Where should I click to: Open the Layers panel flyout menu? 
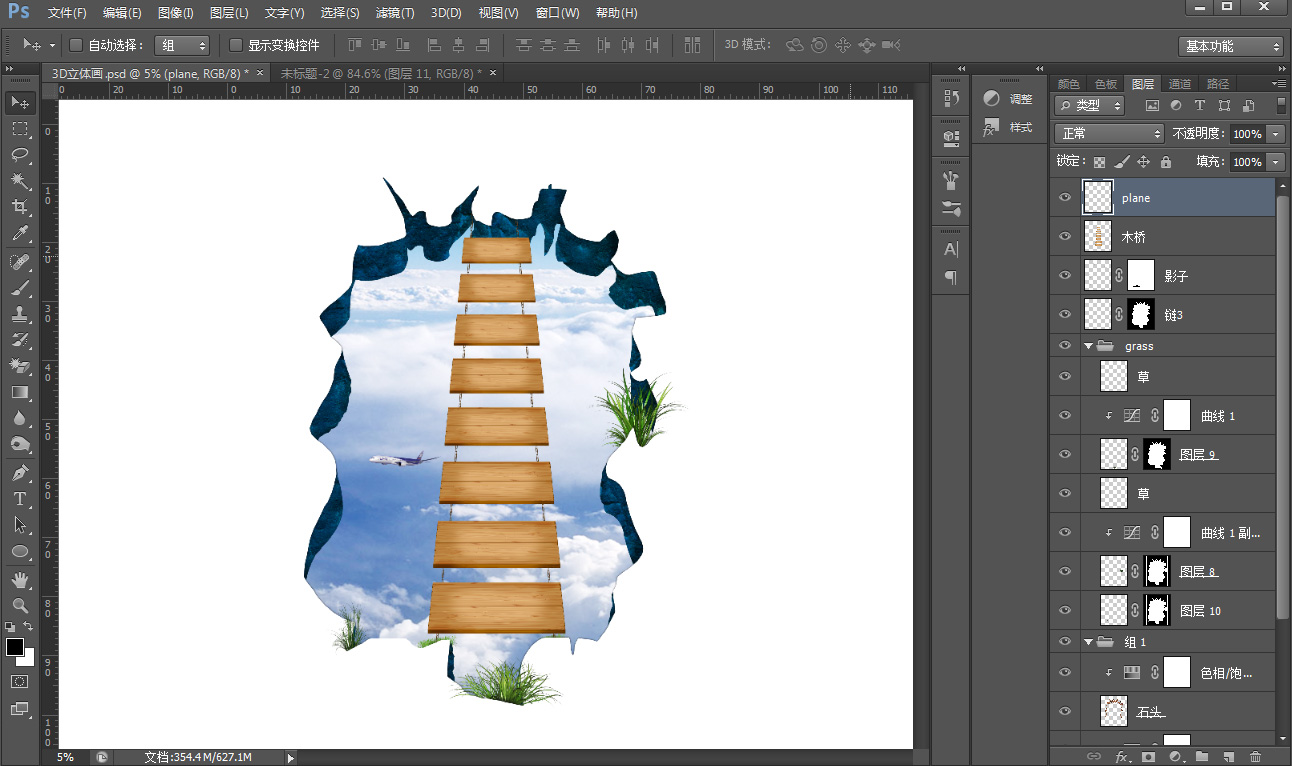pyautogui.click(x=1278, y=84)
